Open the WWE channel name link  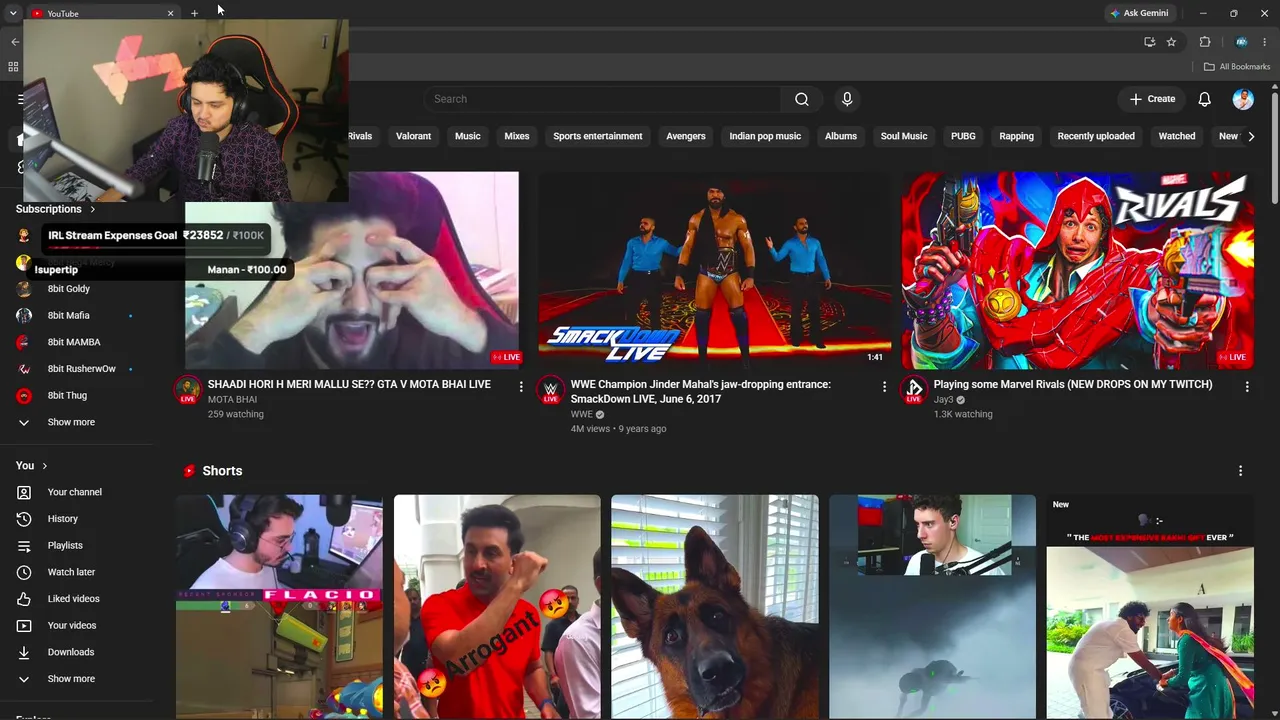pyautogui.click(x=581, y=414)
